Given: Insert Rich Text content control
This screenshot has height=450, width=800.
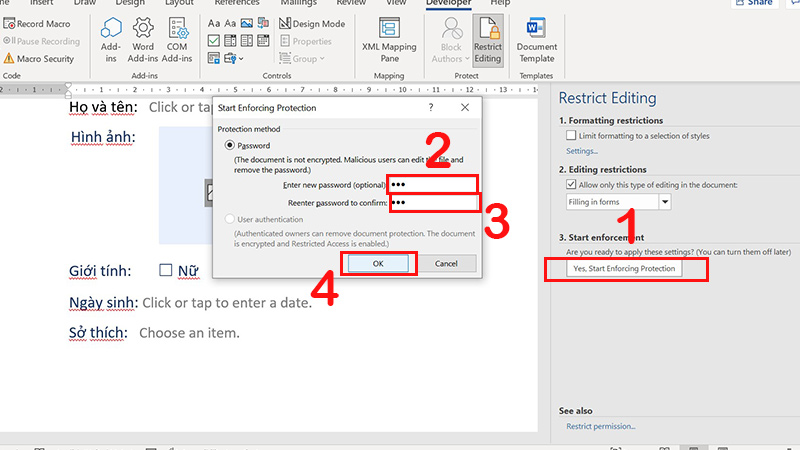Looking at the screenshot, I should pyautogui.click(x=214, y=23).
